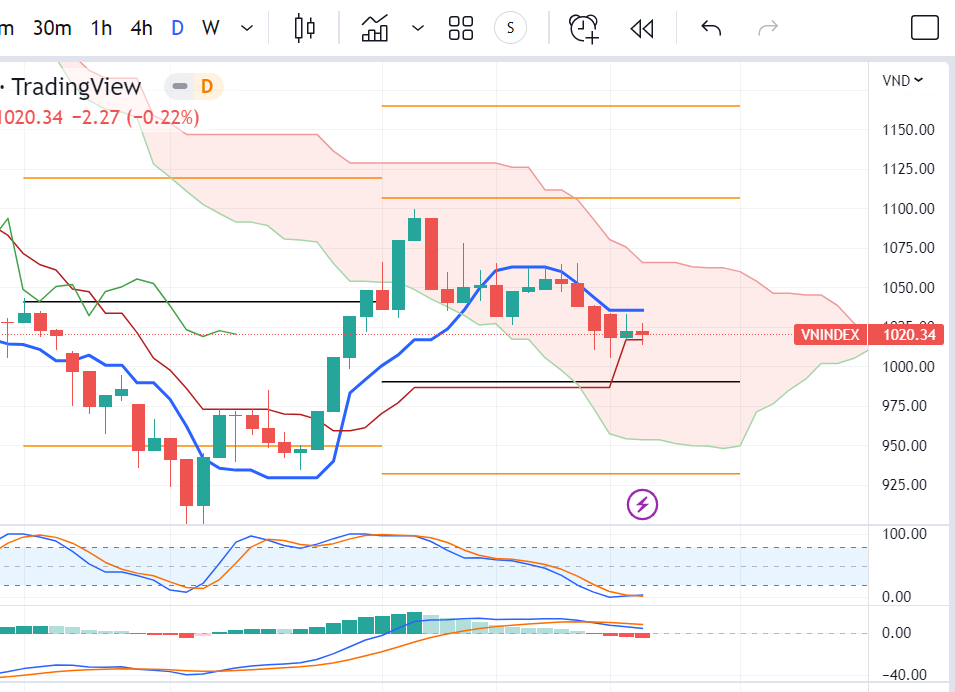Switch to the 1h timeframe
The image size is (955, 692).
pyautogui.click(x=101, y=28)
